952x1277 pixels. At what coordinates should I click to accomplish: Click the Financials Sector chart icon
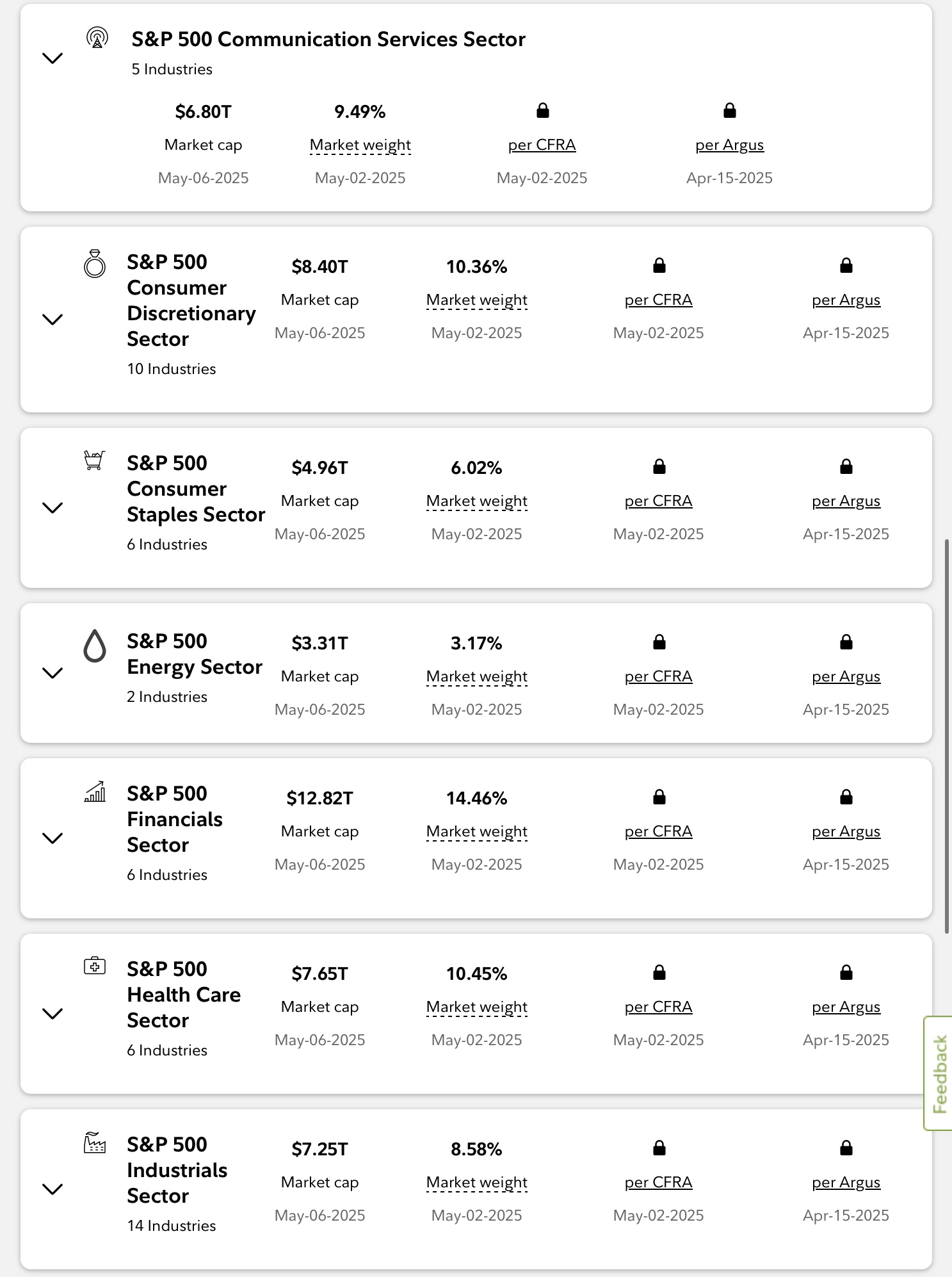click(95, 792)
